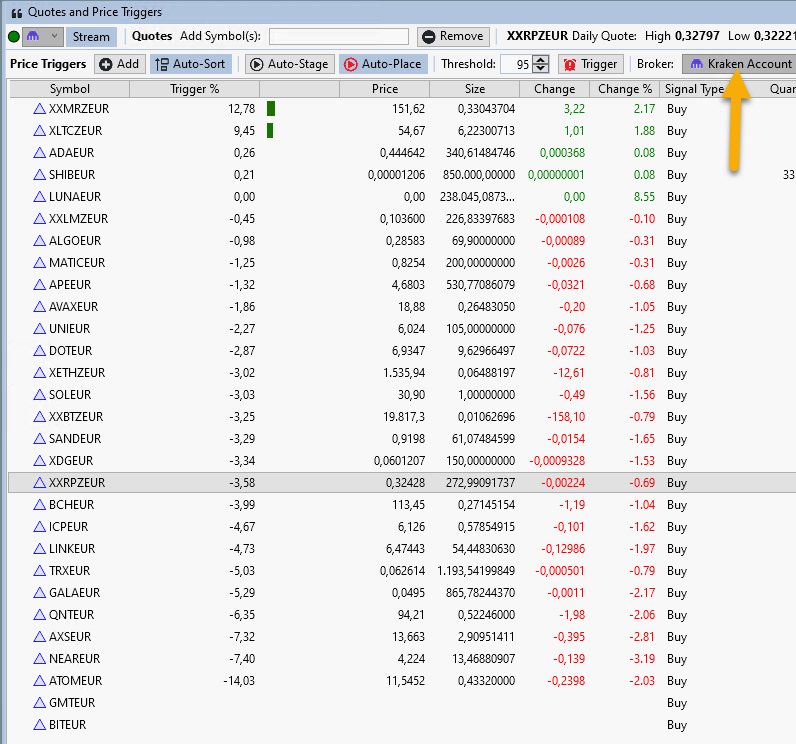Image resolution: width=796 pixels, height=744 pixels.
Task: Click the Trigger alarm button
Action: point(590,64)
